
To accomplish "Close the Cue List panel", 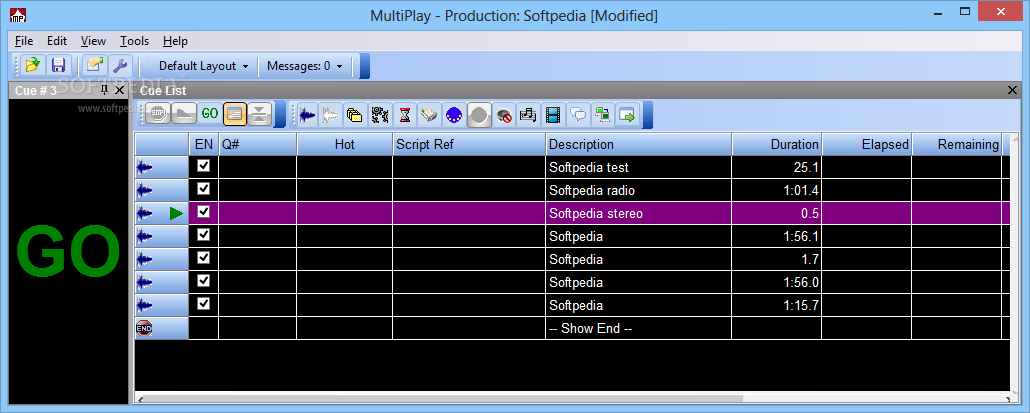I will 1012,91.
